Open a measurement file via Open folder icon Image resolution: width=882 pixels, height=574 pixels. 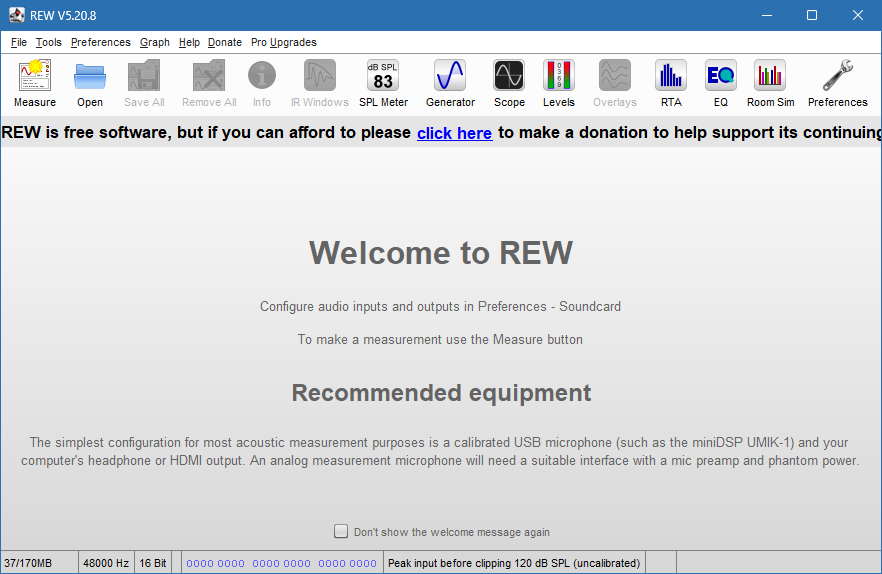[90, 76]
